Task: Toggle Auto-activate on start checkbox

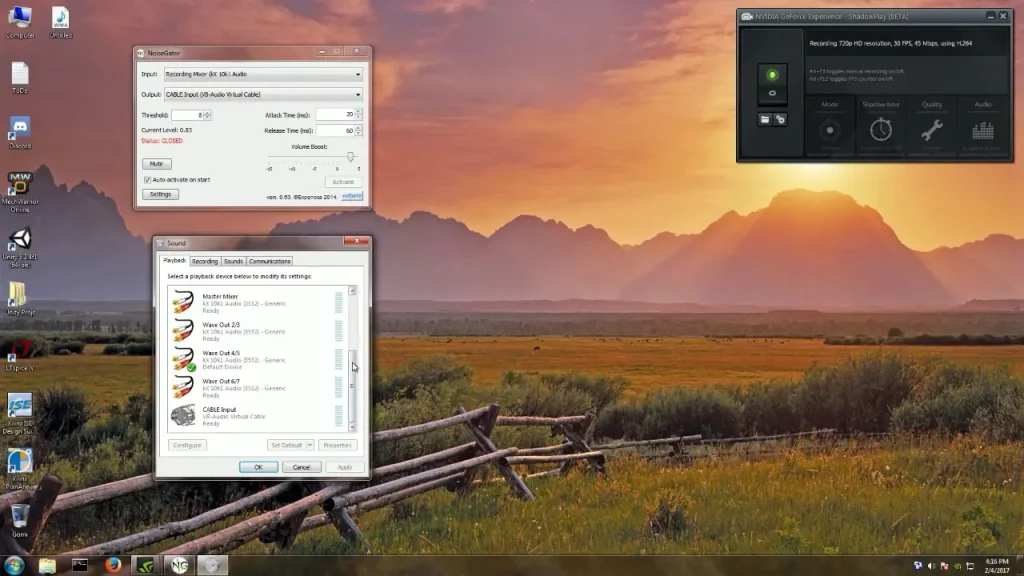Action: [148, 180]
